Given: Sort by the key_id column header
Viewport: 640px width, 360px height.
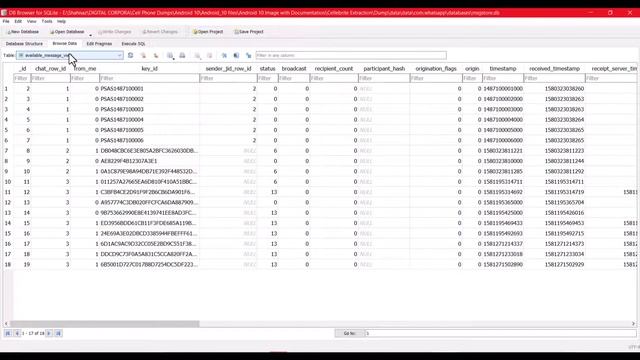Looking at the screenshot, I should (149, 69).
